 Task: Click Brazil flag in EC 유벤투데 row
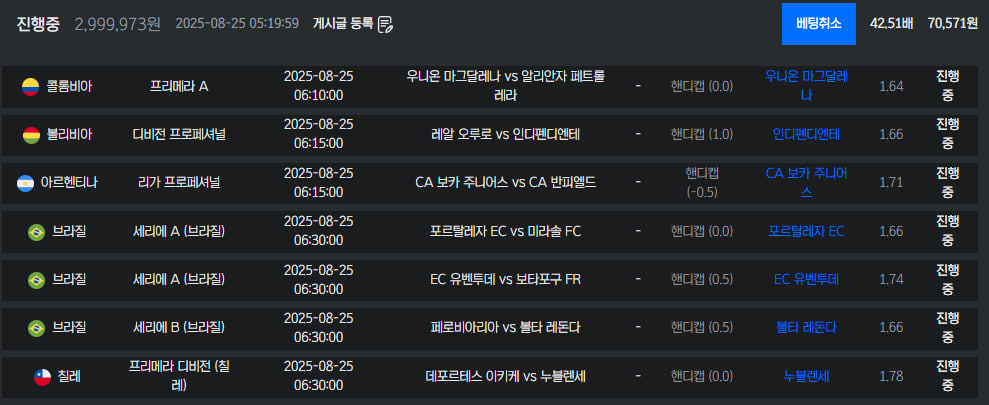[37, 279]
